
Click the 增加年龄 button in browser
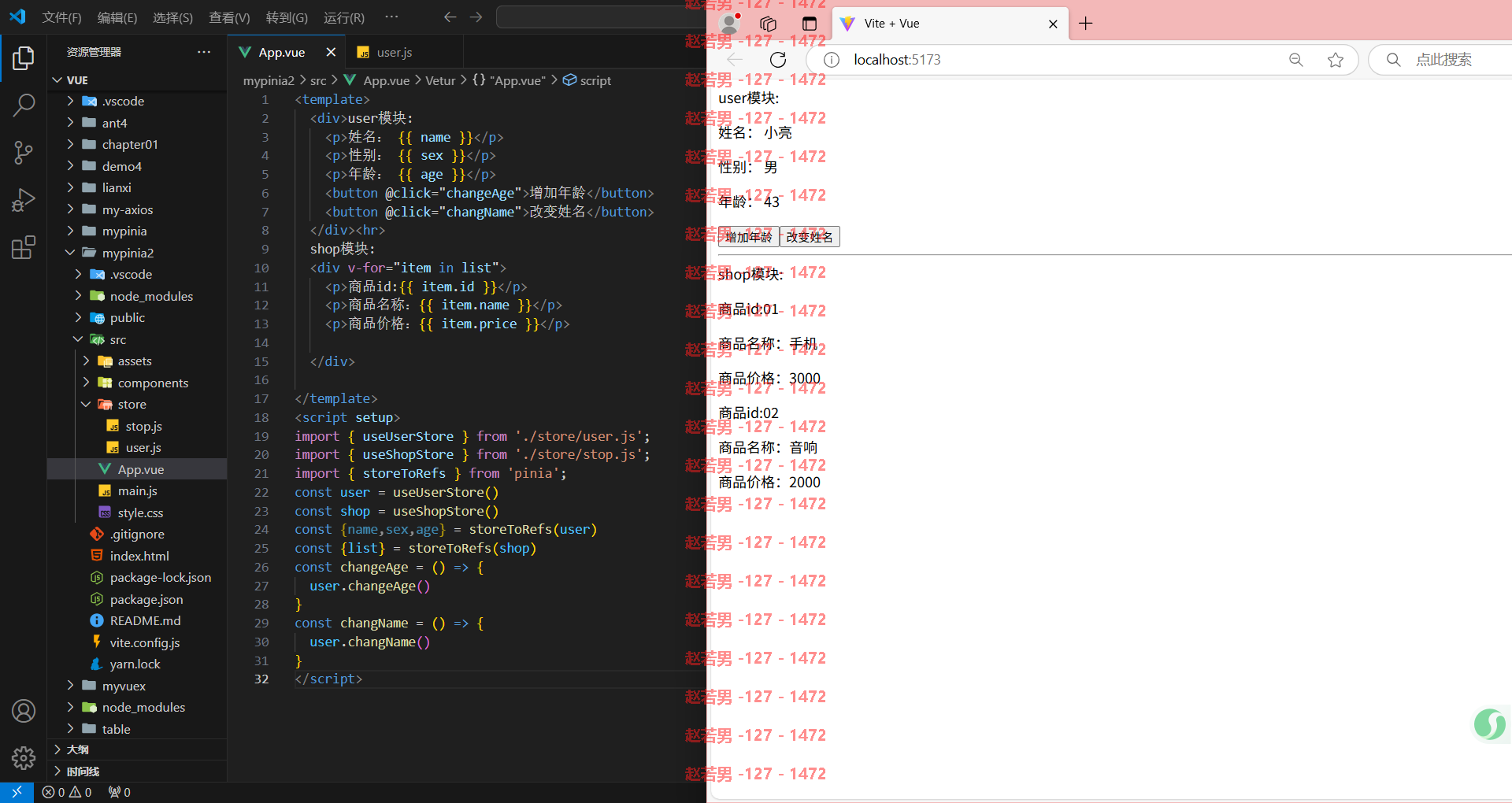point(748,237)
